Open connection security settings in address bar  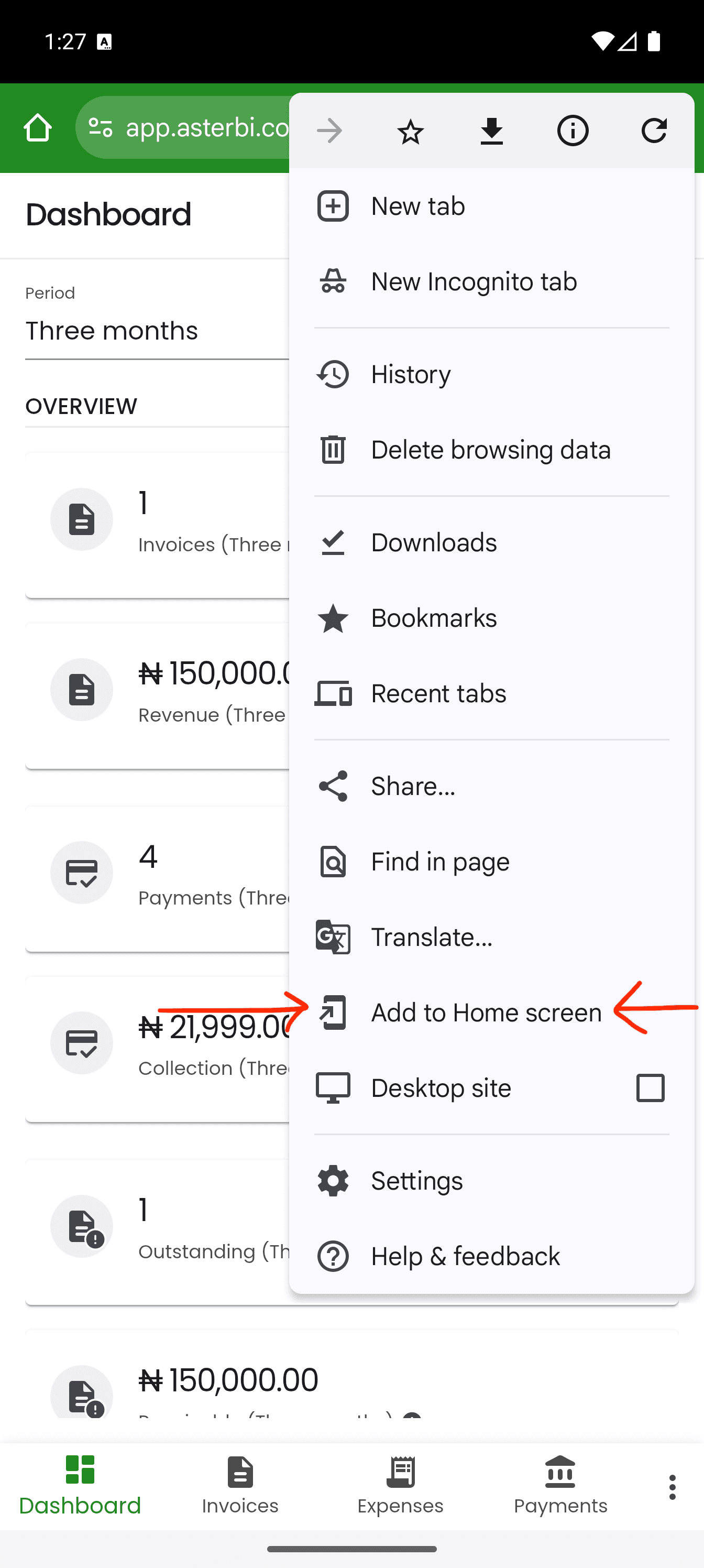pyautogui.click(x=101, y=128)
